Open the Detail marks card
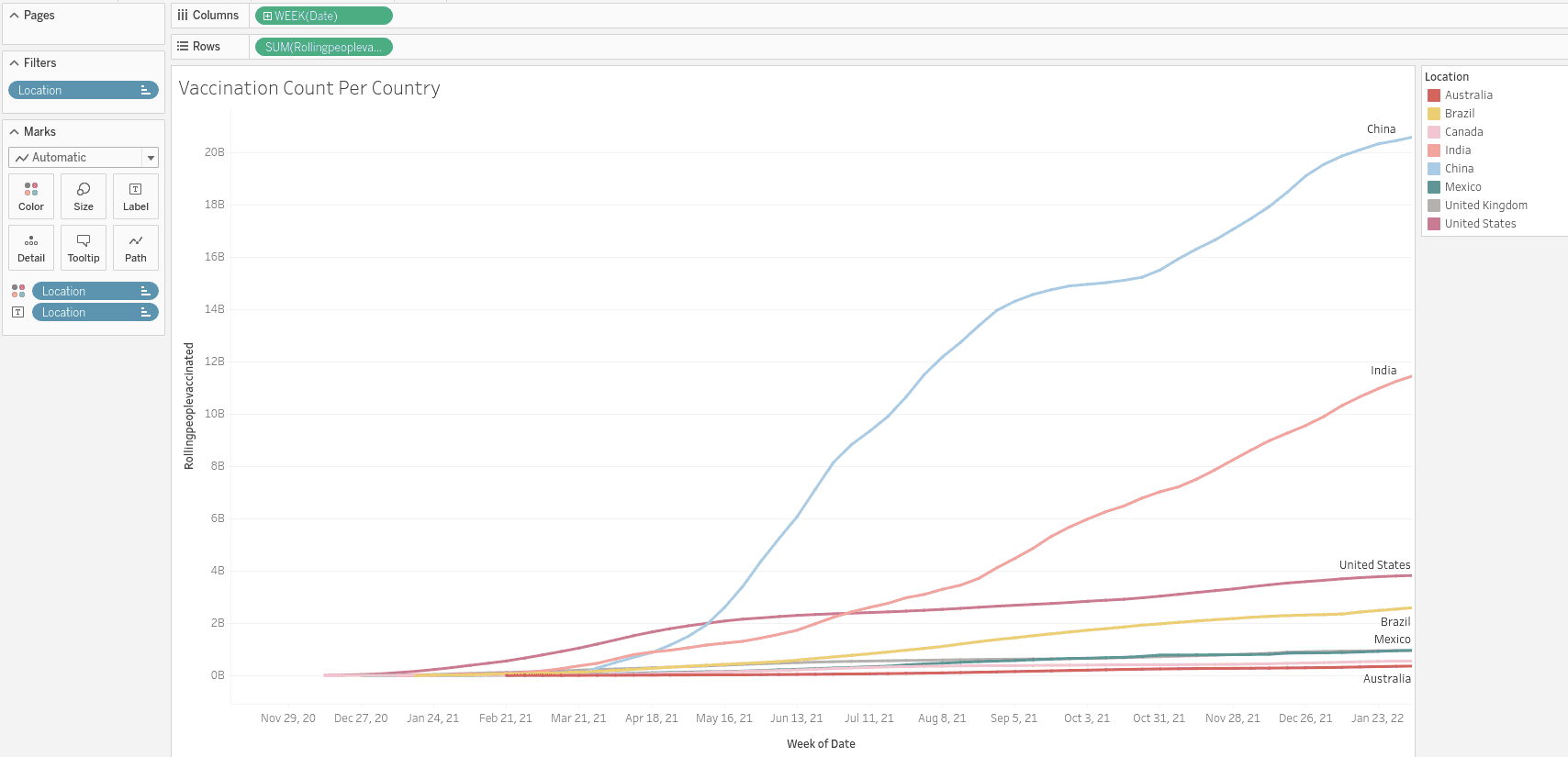 coord(31,248)
